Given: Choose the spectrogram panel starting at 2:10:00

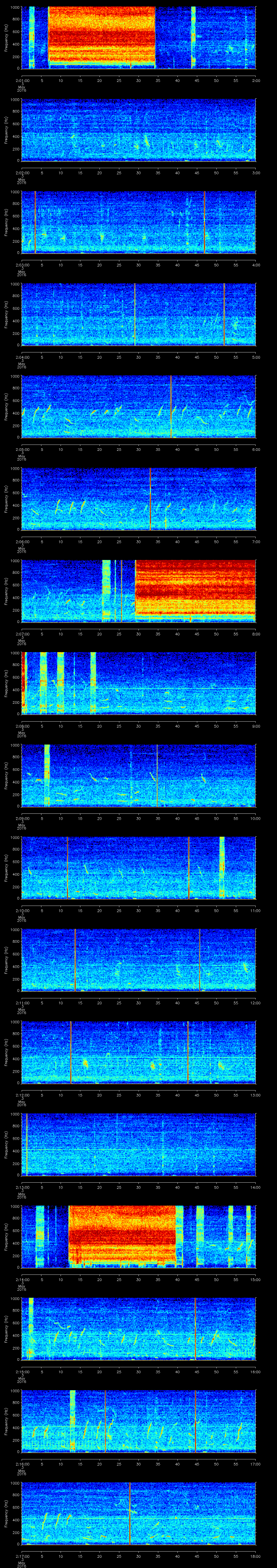Looking at the screenshot, I should pos(139,868).
